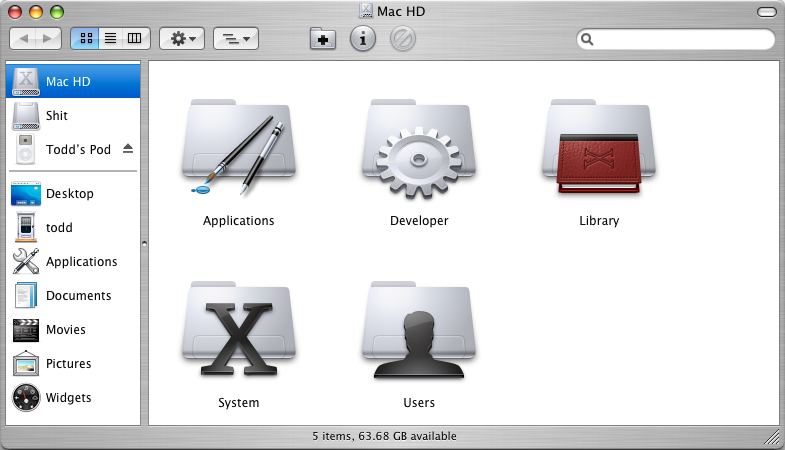Image resolution: width=785 pixels, height=450 pixels.
Task: Select the Shit drive in sidebar
Action: coord(73,116)
